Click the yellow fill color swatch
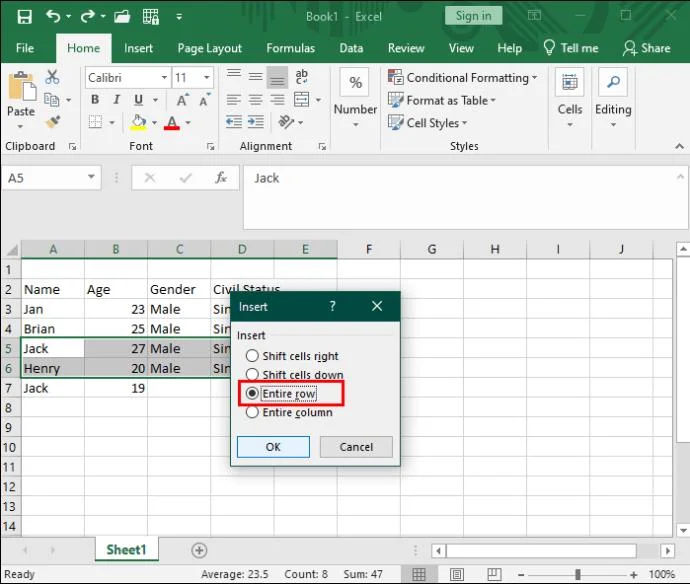The image size is (690, 584). click(138, 123)
